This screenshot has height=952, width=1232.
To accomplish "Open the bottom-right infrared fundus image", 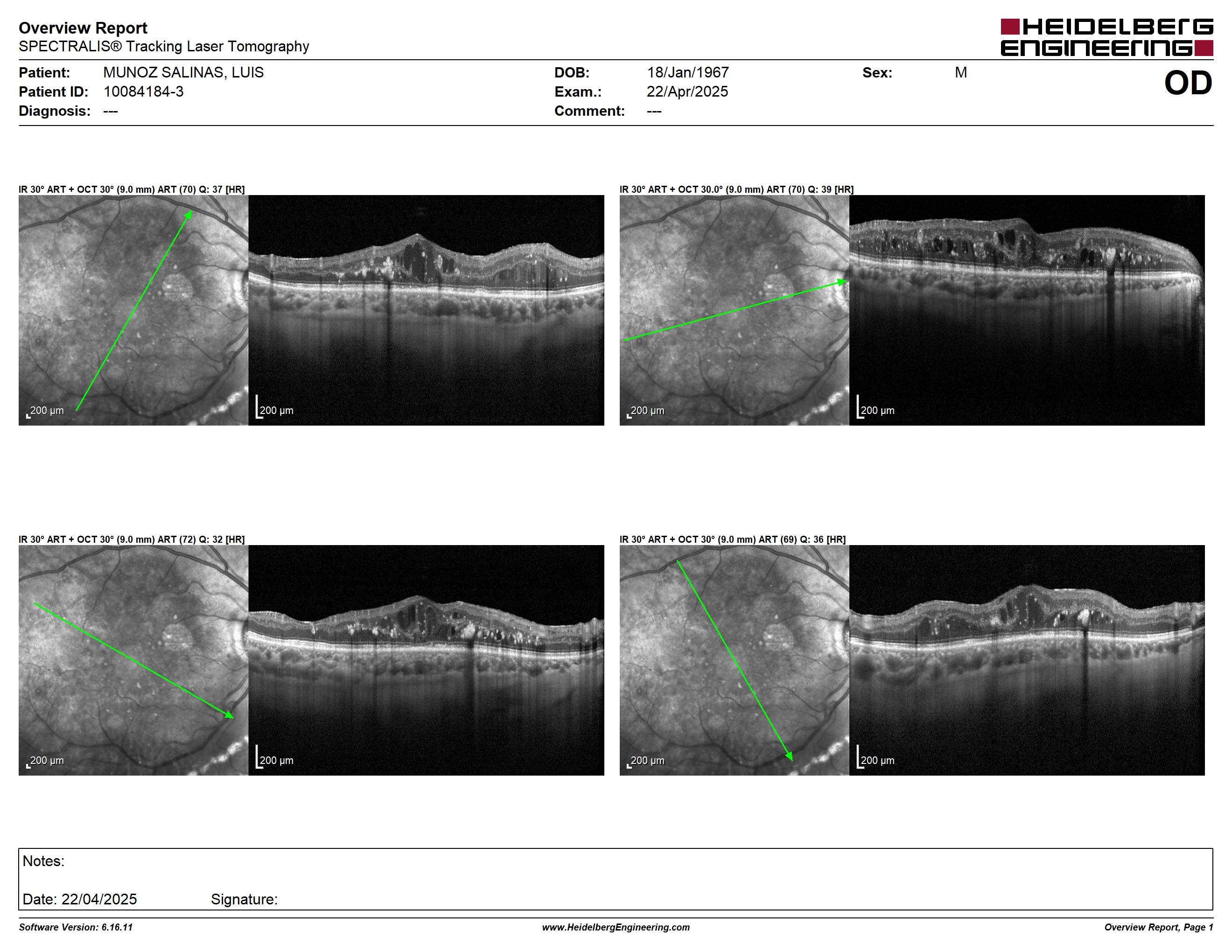I will pyautogui.click(x=734, y=660).
